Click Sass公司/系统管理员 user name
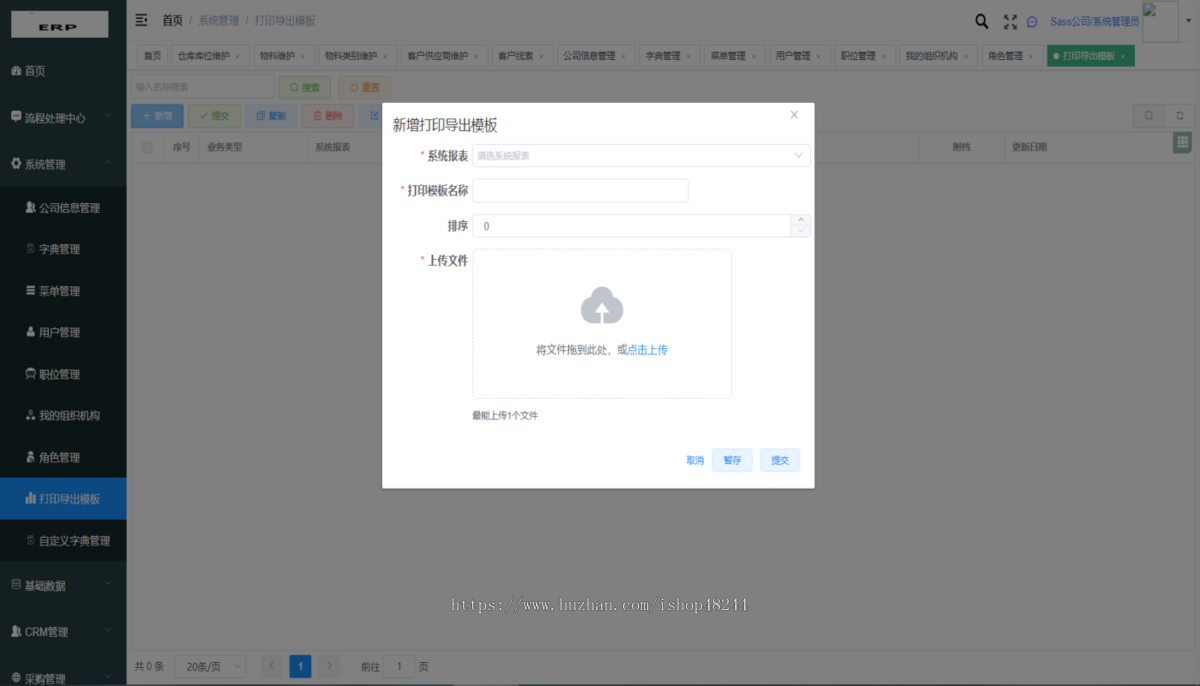The image size is (1200, 686). coord(1094,22)
